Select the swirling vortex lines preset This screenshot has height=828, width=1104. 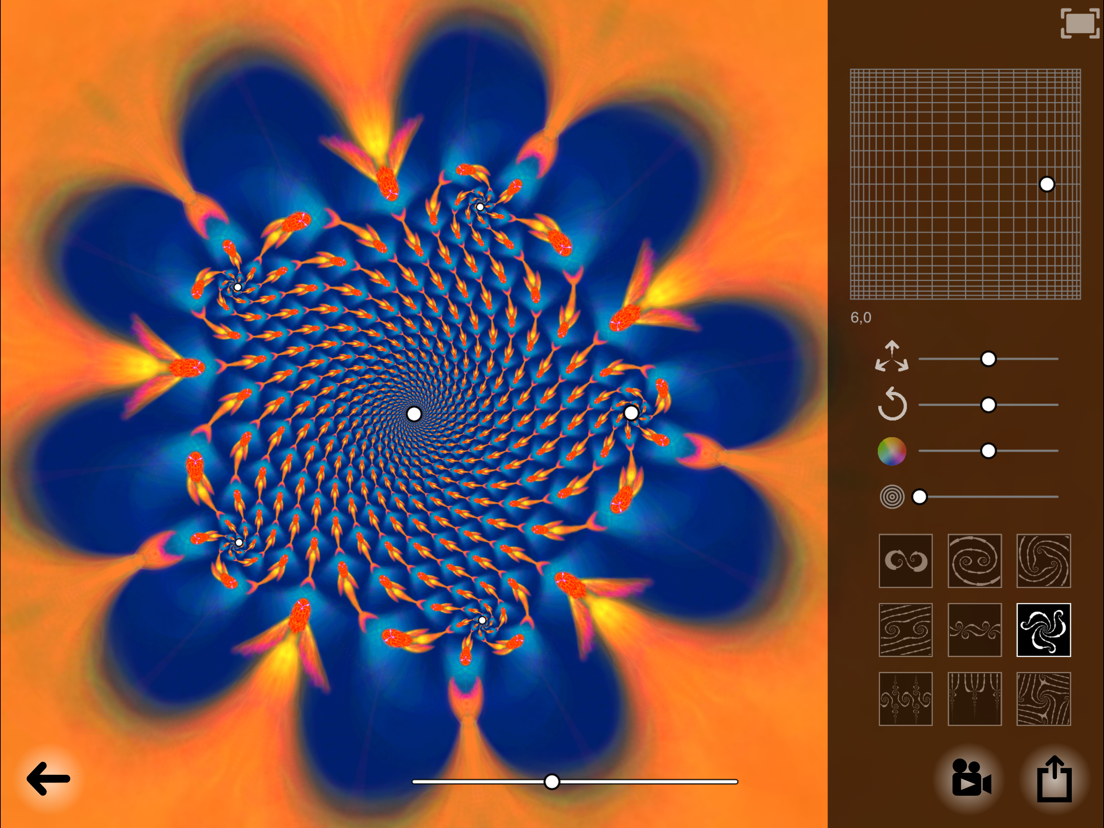(1043, 698)
